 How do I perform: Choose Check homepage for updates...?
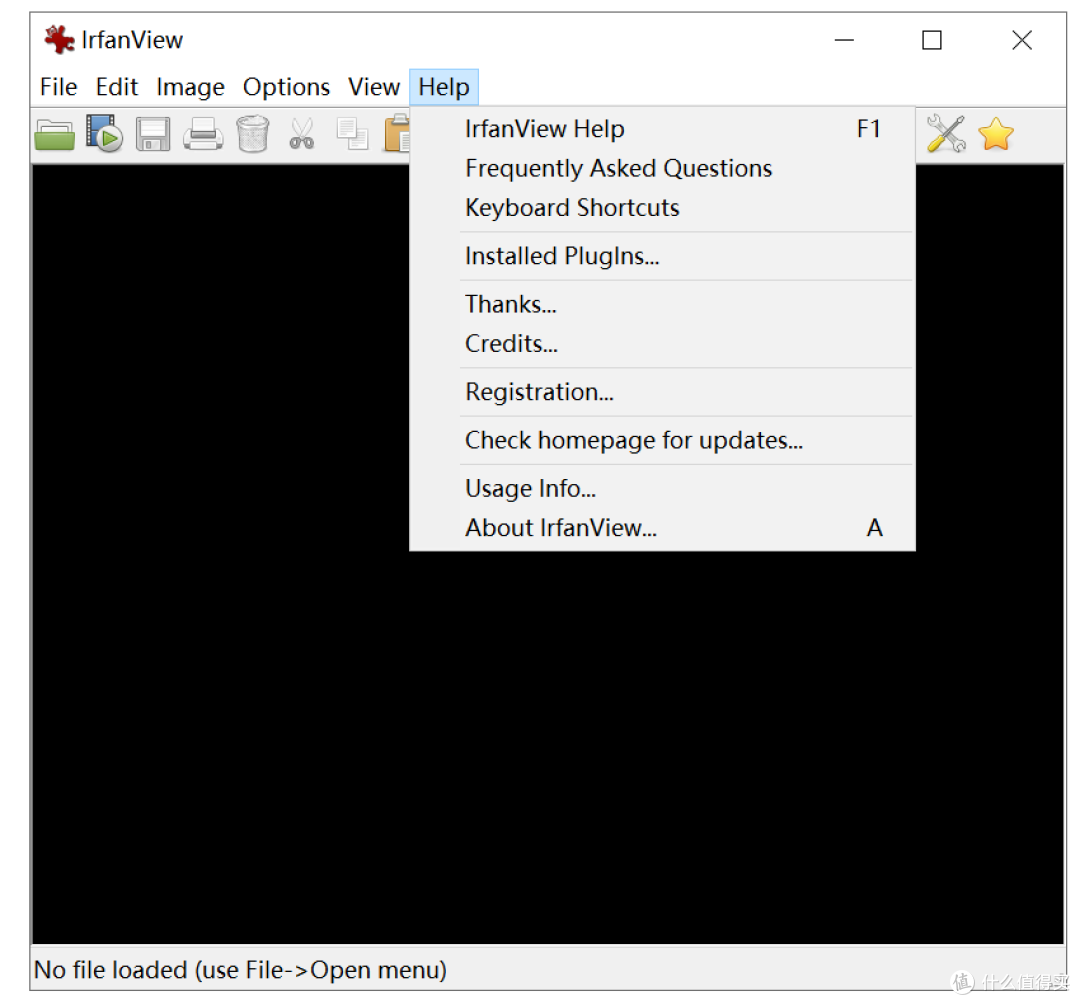(x=662, y=439)
